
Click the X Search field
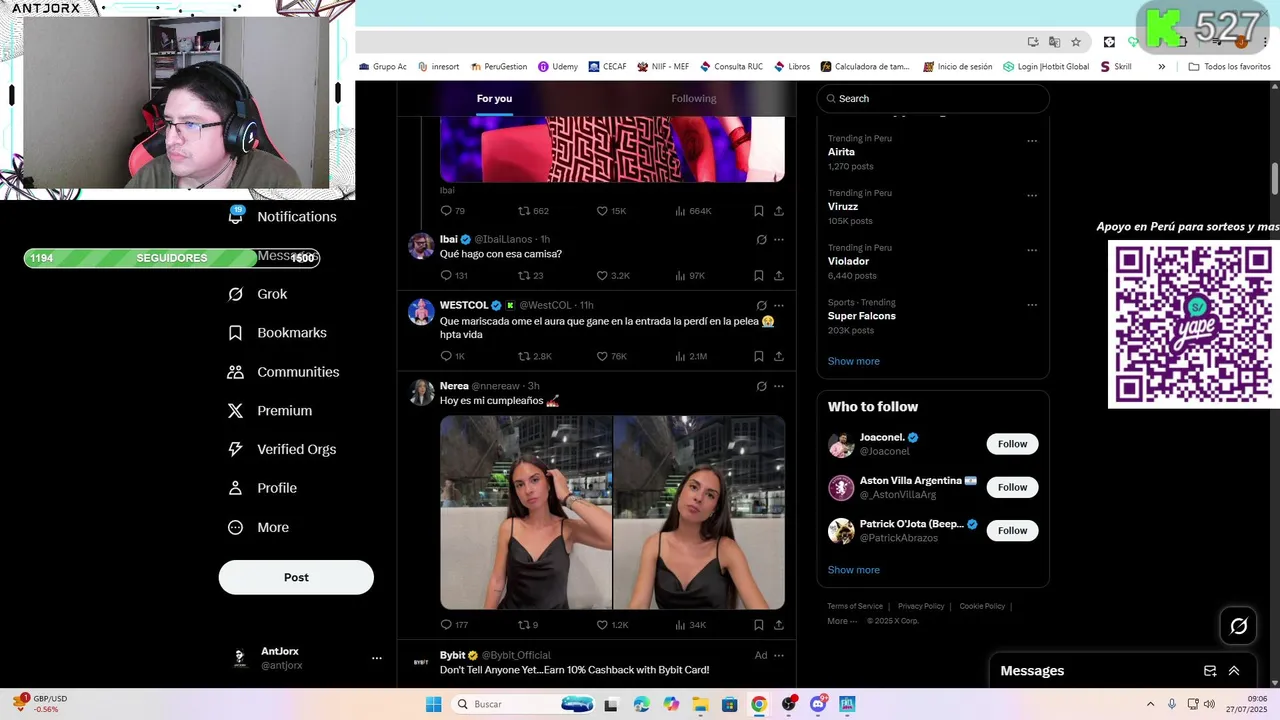(933, 98)
